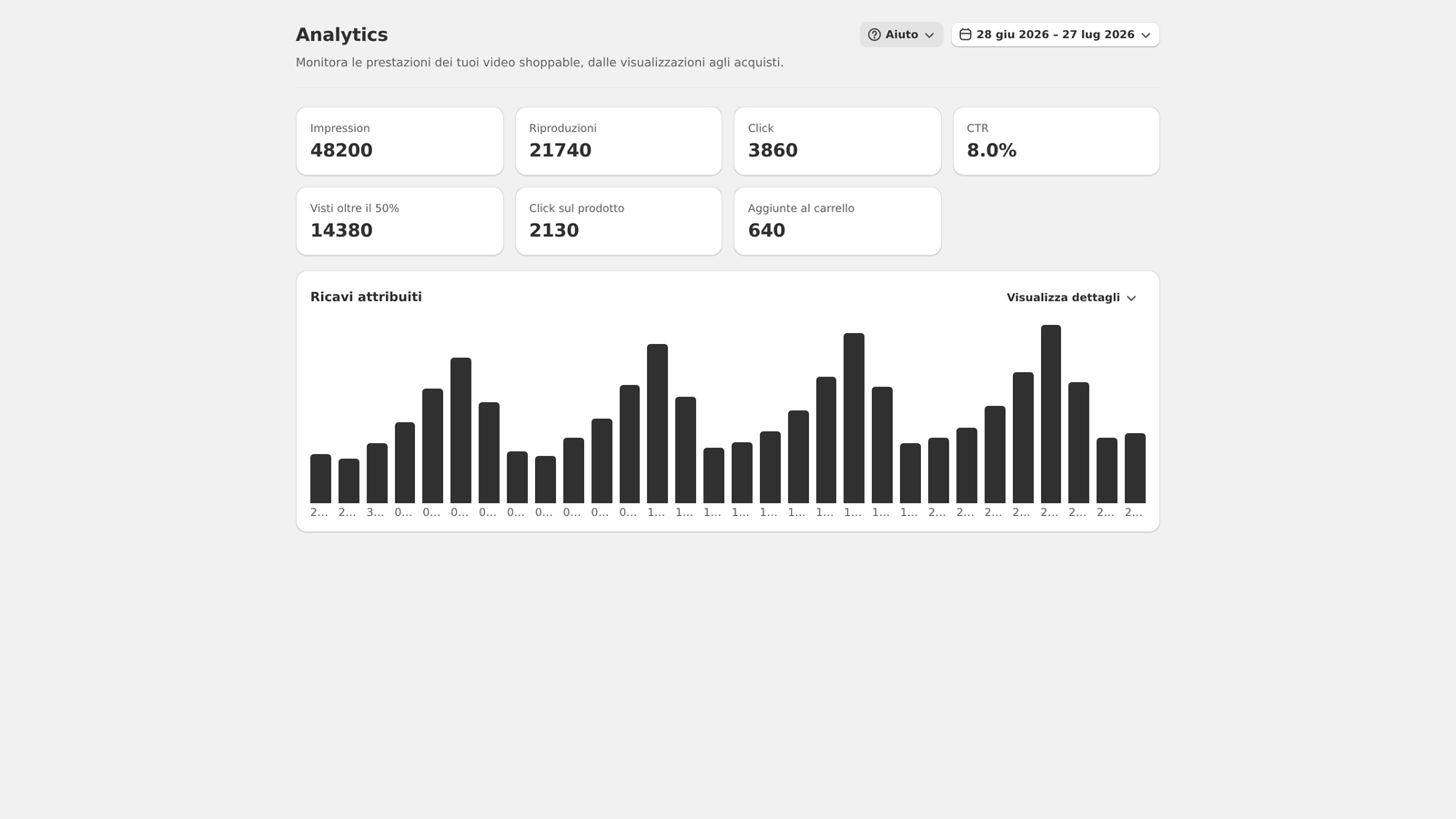Click the first bar in Ricavi attribuiti chart
Screen dimensions: 1456x819
tap(320, 479)
